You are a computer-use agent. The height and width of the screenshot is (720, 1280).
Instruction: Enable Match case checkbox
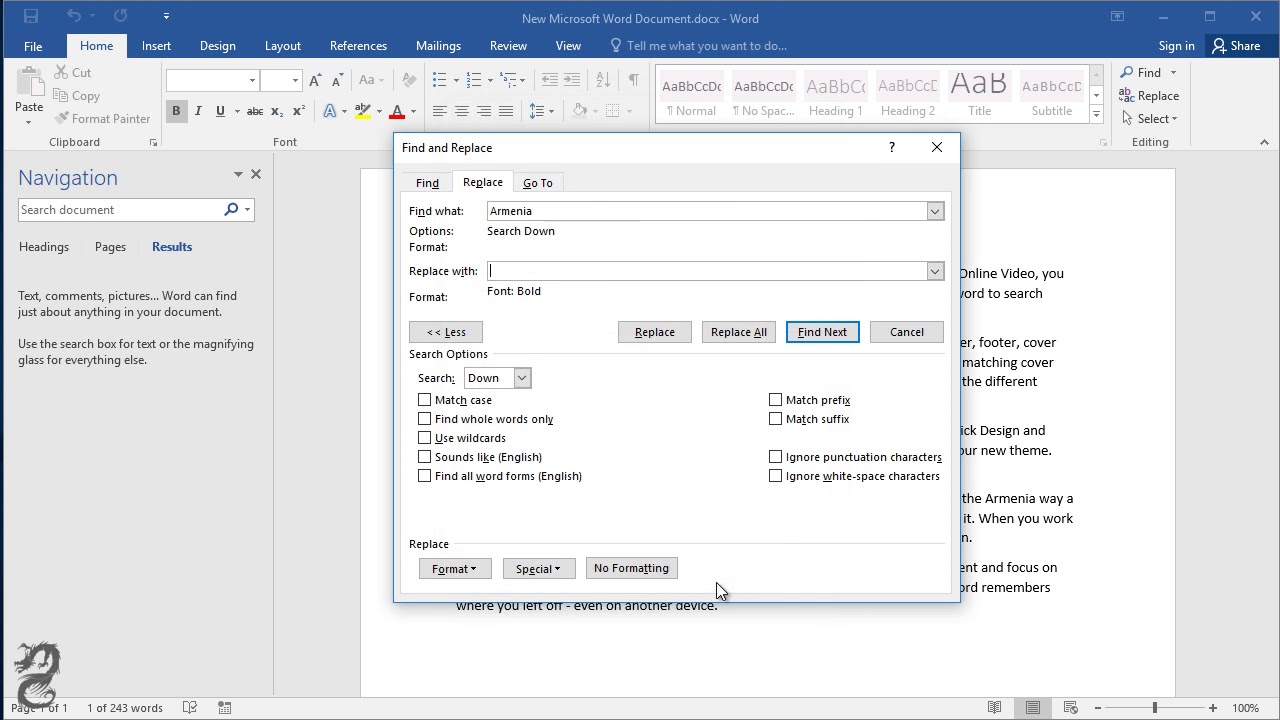point(424,400)
